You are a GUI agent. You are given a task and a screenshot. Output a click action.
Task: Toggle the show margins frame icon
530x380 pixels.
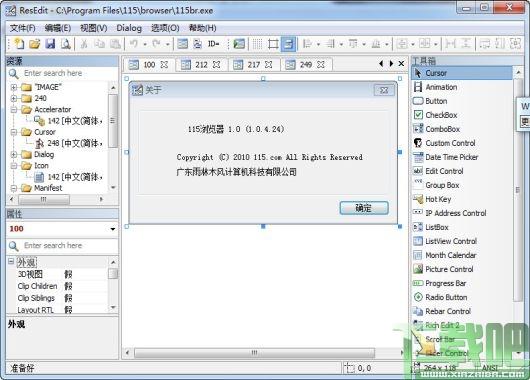pos(273,44)
